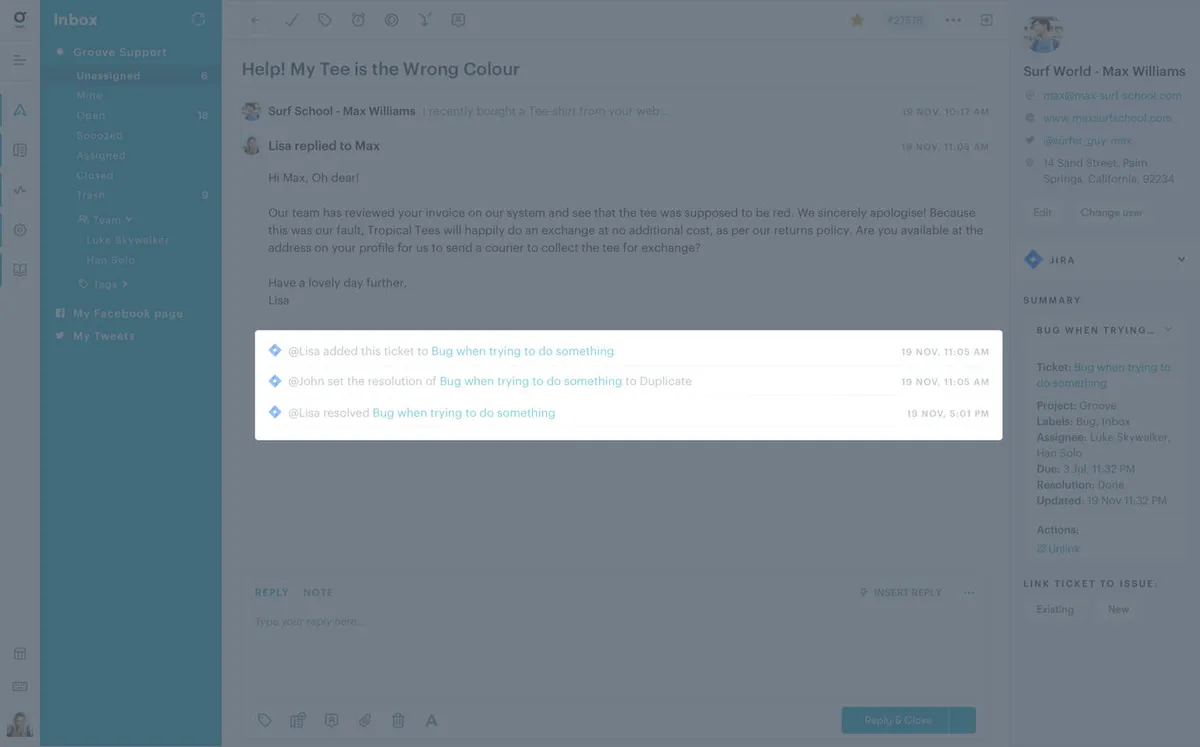Click the assign contact icon in the top toolbar
The image size is (1200, 747).
point(458,20)
